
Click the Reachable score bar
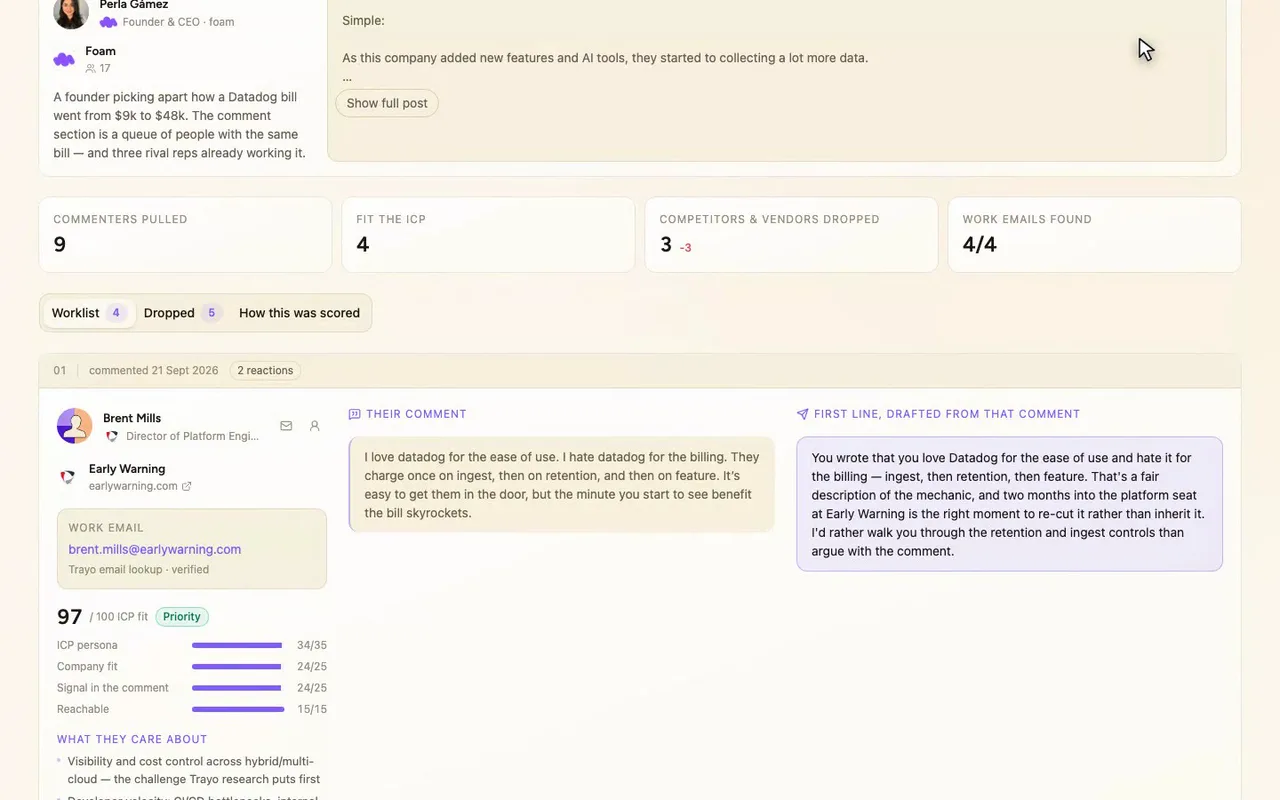[237, 709]
